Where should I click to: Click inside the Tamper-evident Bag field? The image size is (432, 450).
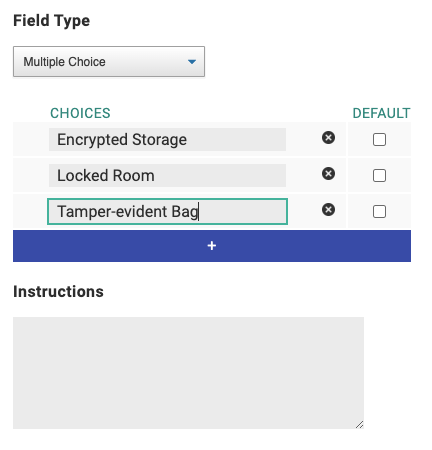click(167, 211)
